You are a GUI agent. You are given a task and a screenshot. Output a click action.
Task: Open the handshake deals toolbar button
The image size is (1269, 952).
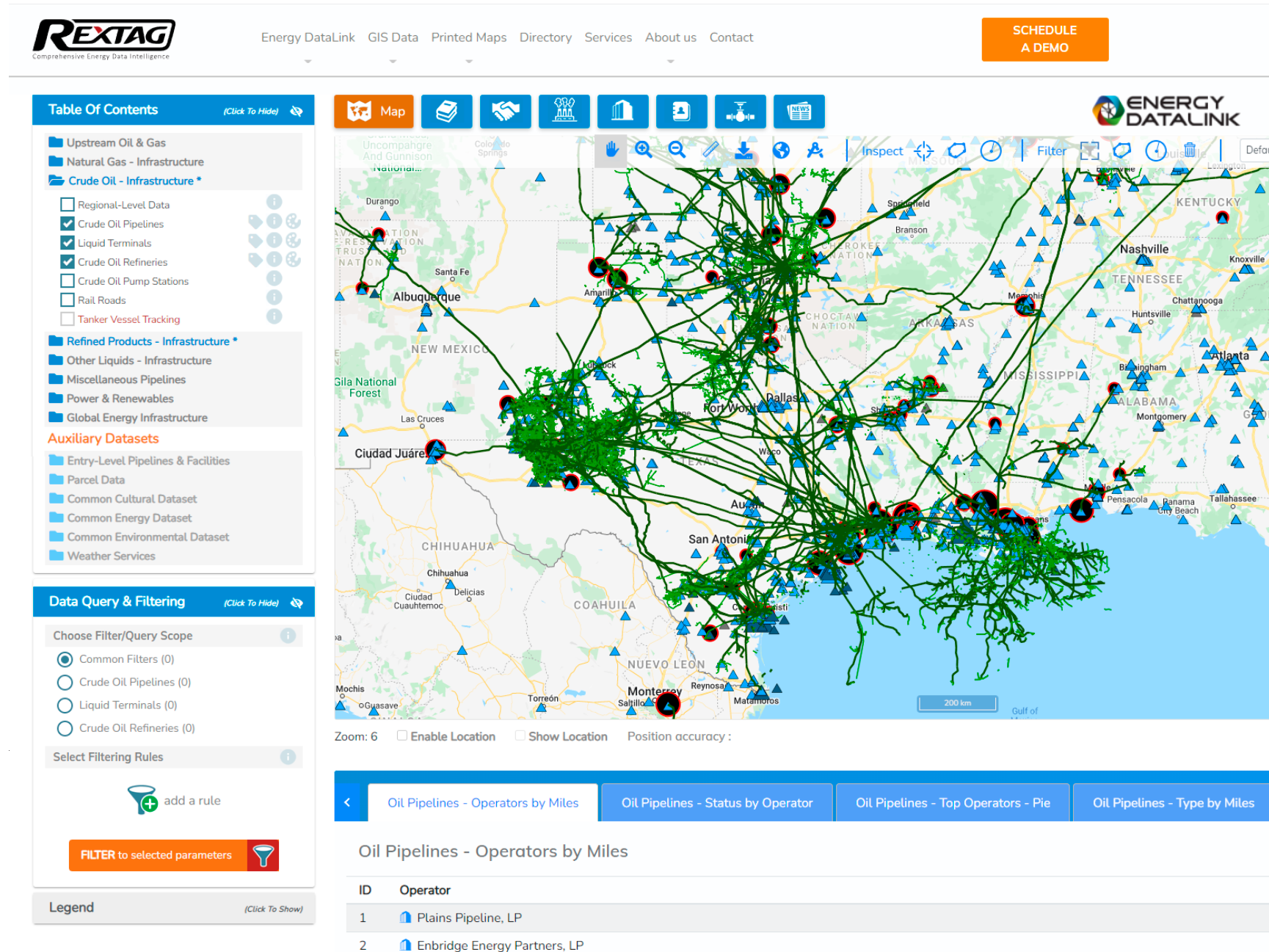506,112
